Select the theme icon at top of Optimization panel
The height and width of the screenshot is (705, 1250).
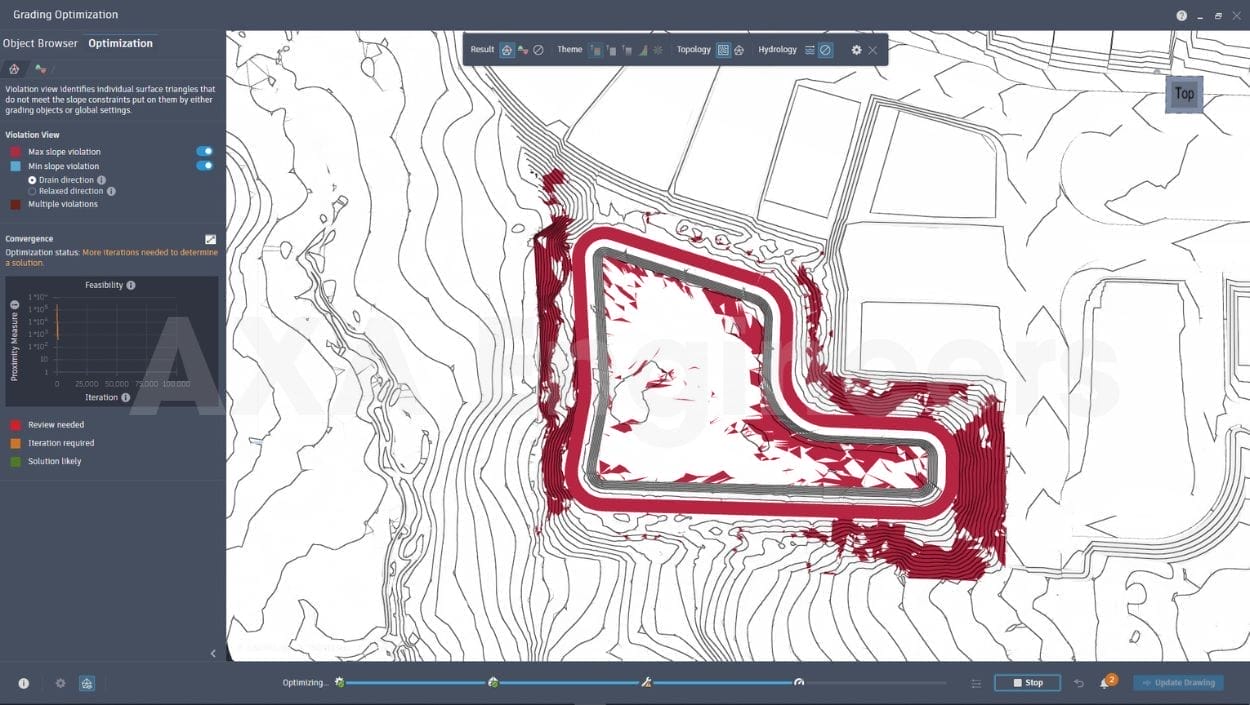tap(40, 70)
